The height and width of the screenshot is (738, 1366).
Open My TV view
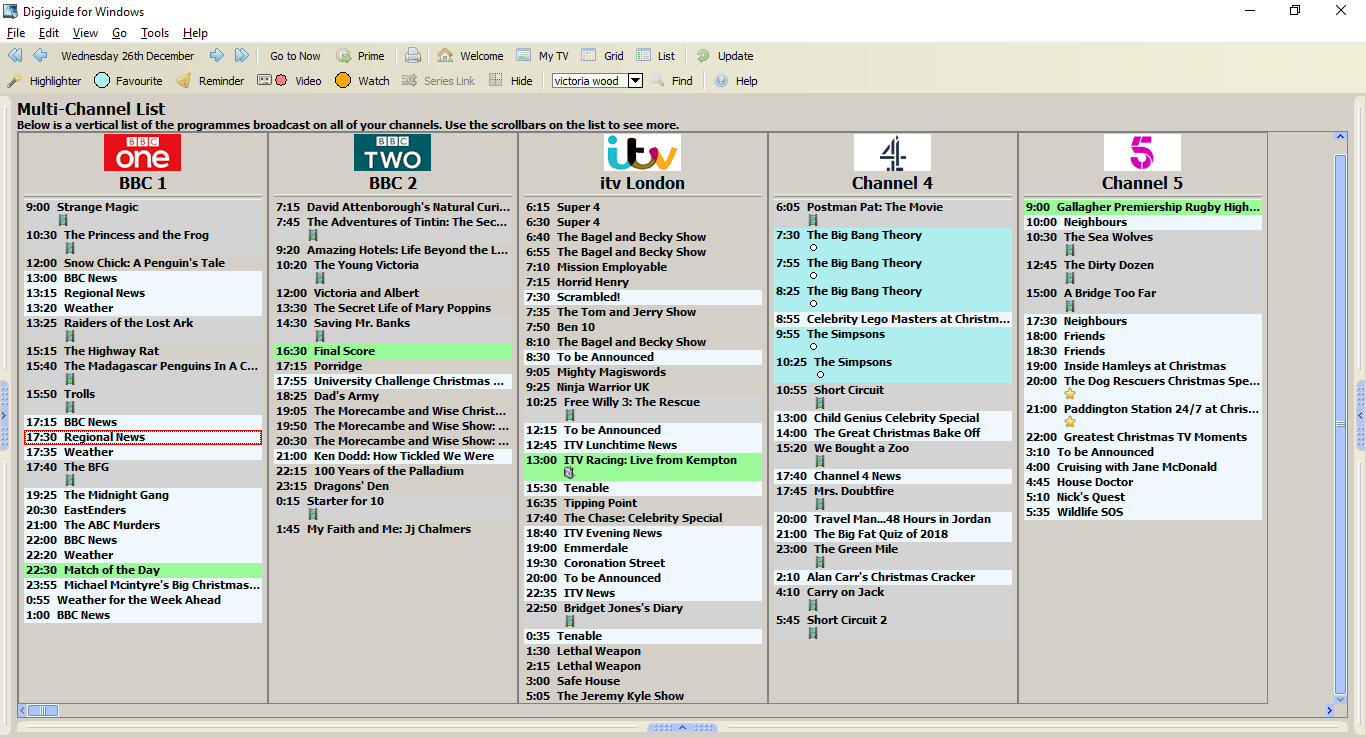pos(542,56)
